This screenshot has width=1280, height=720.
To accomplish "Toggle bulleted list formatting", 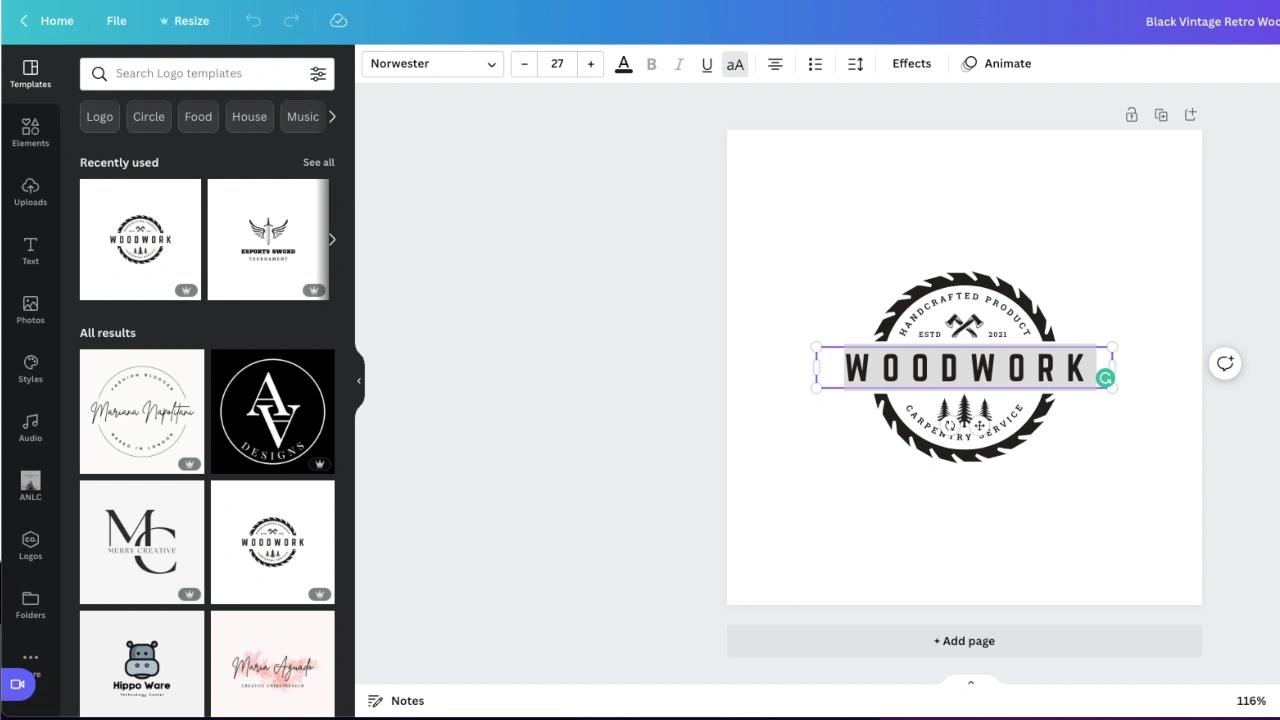I will tap(815, 64).
